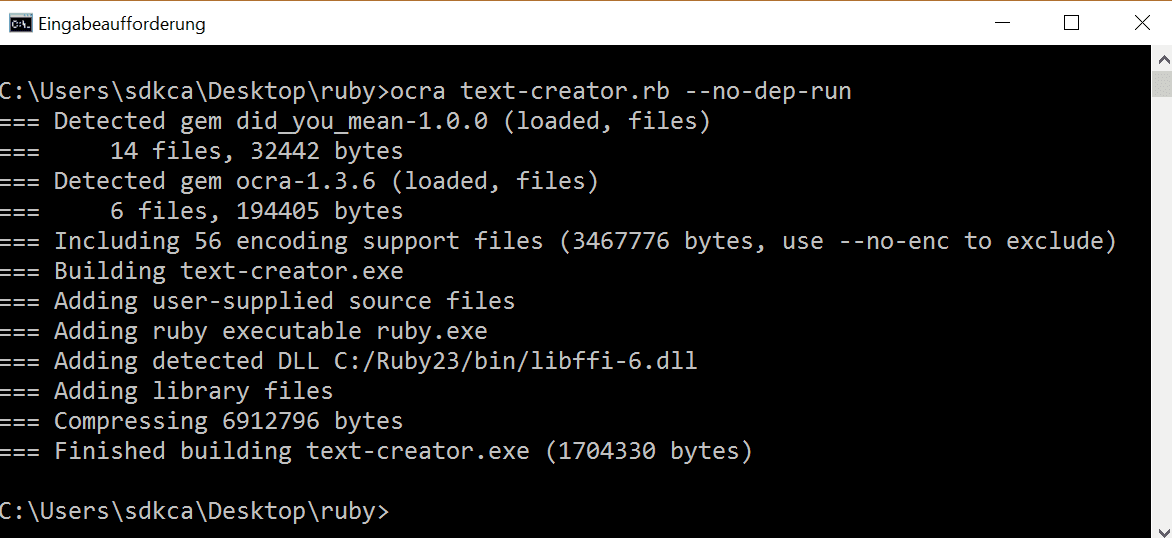Click the scrollbar track below the thumb

(x=1162, y=314)
